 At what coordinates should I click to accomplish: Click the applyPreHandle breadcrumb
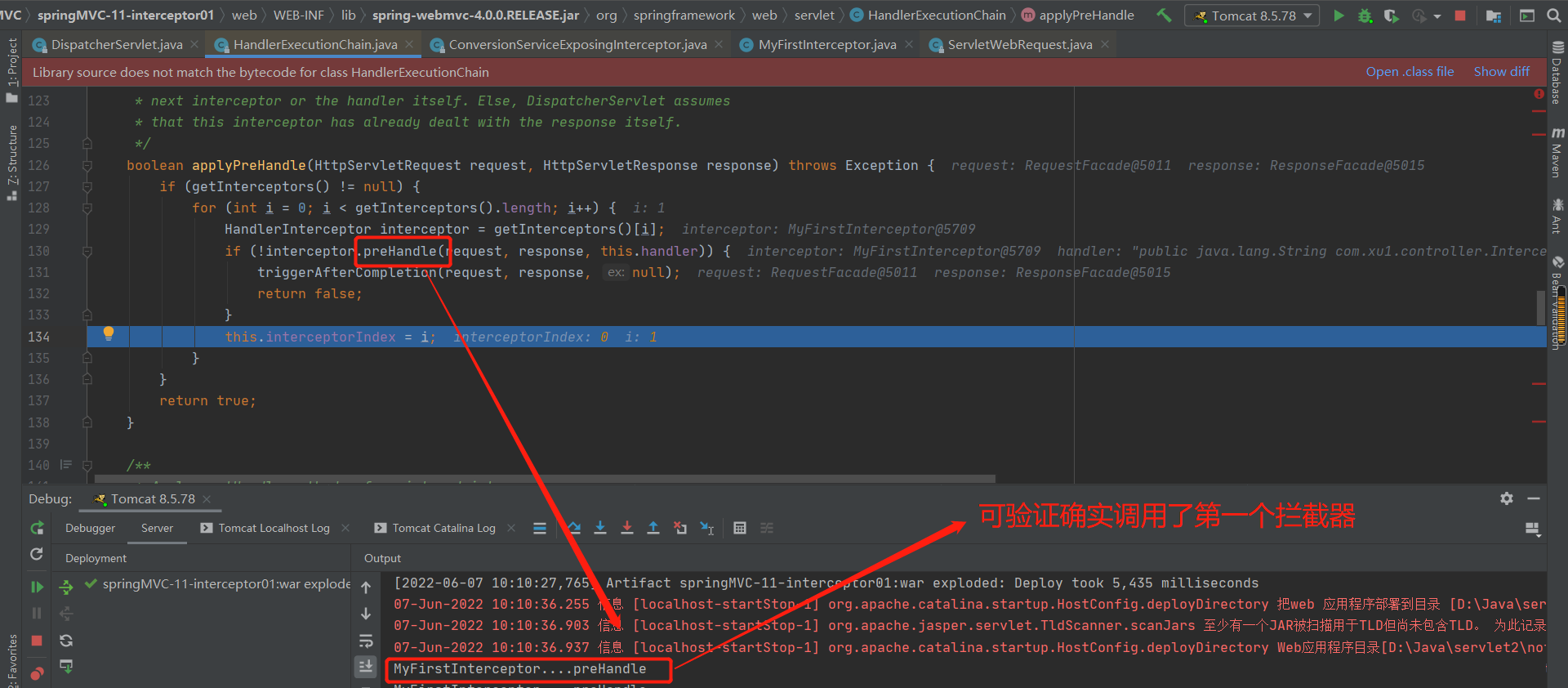coord(1078,15)
